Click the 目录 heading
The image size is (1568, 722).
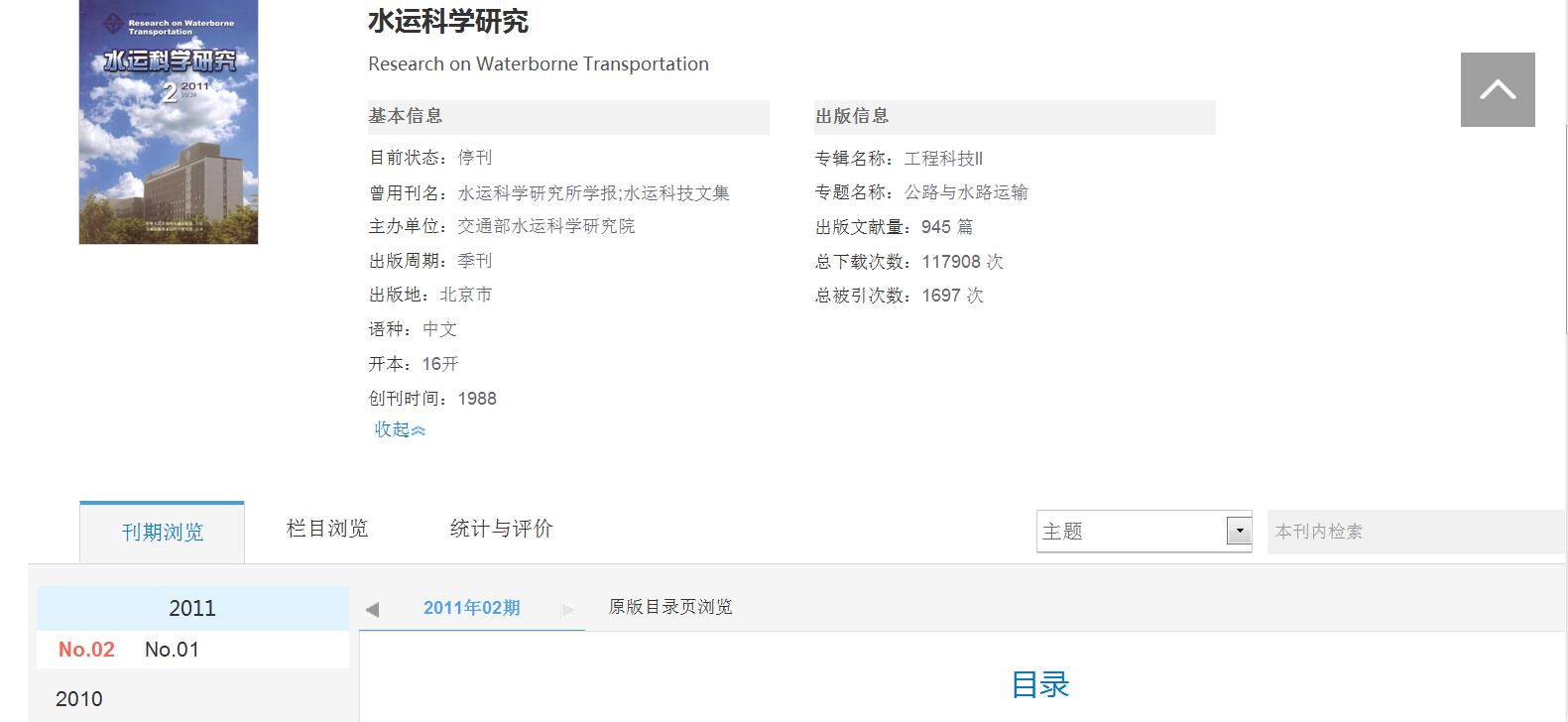[x=1039, y=684]
